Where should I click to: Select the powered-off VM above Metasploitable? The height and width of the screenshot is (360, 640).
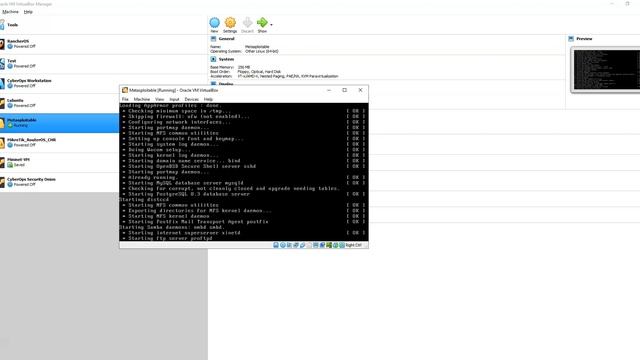click(x=60, y=103)
